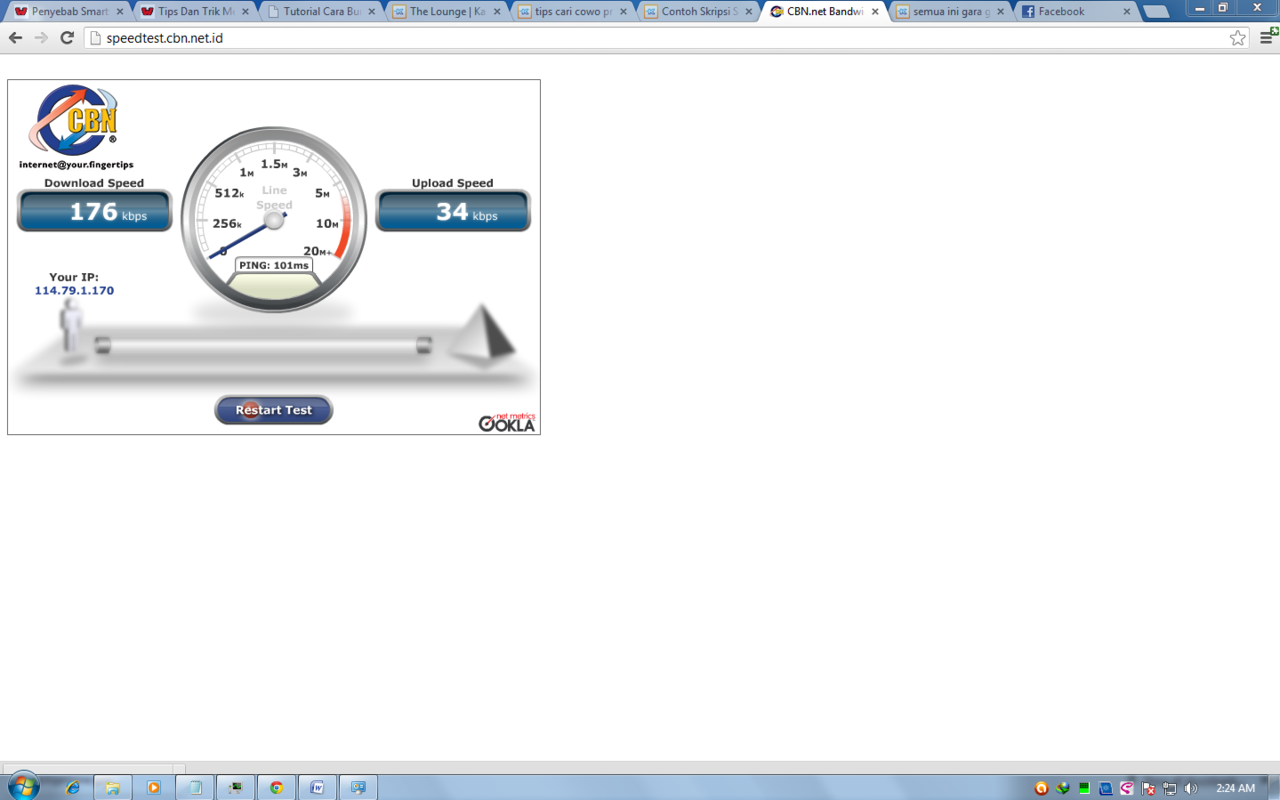Click the Upload Speed 34 kbps readout
This screenshot has width=1280, height=800.
(x=453, y=211)
